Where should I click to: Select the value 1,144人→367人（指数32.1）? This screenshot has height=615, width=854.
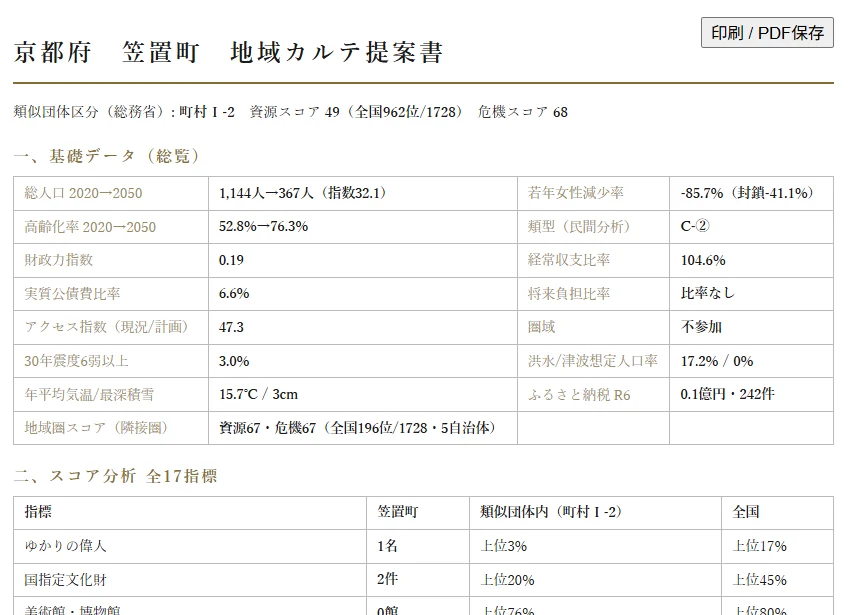[x=302, y=193]
